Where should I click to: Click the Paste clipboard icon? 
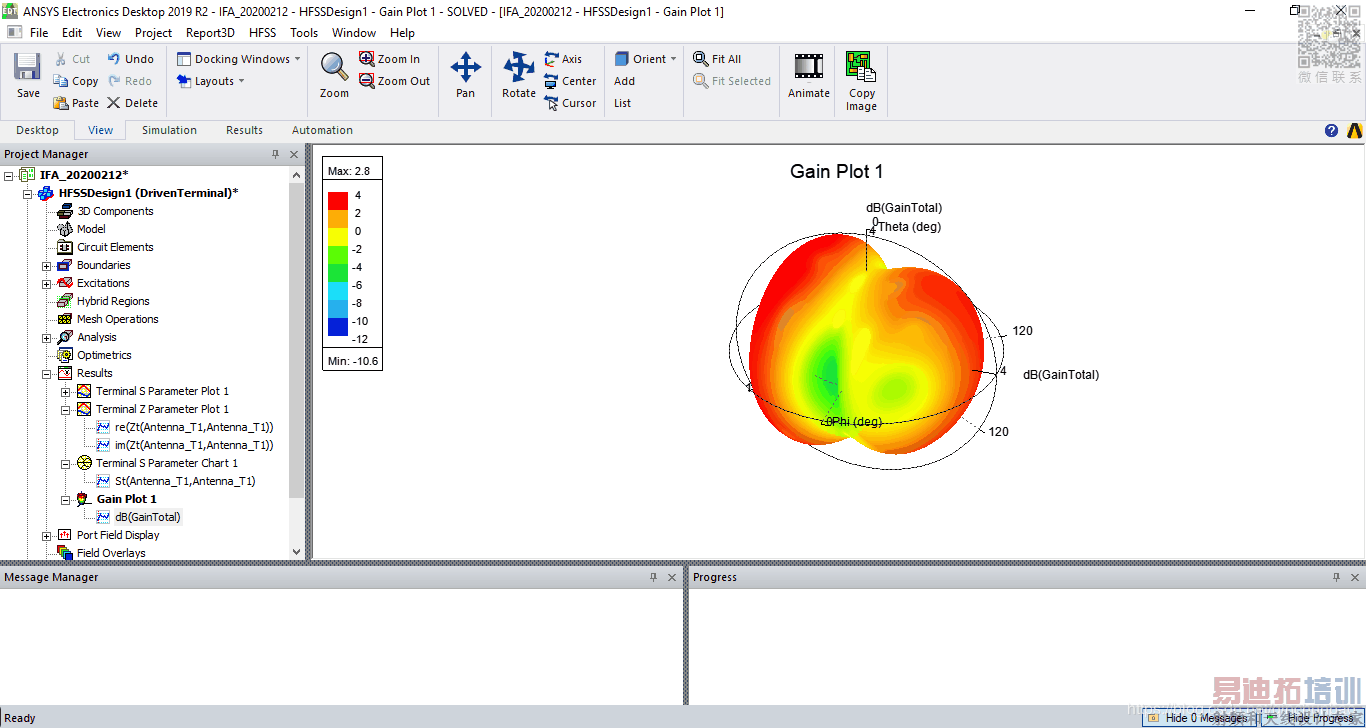click(x=61, y=103)
